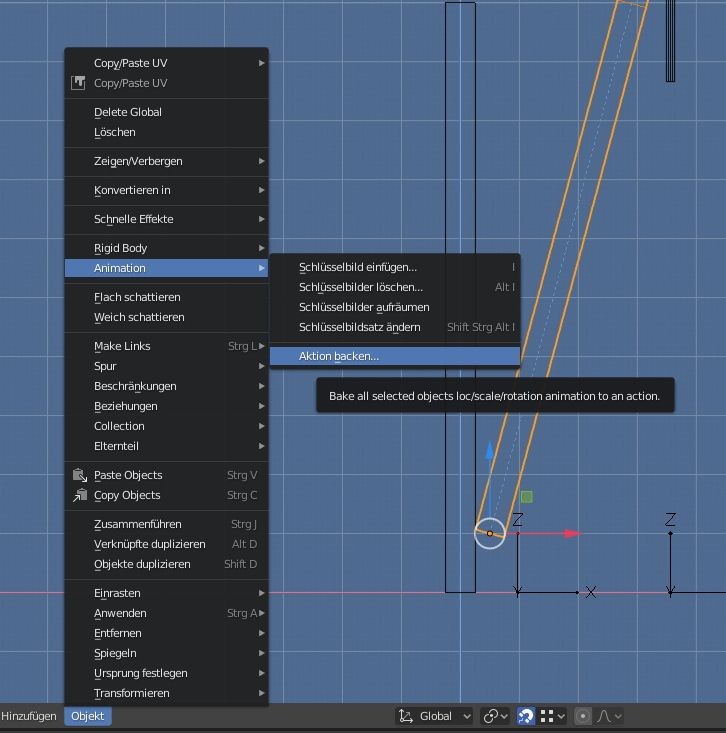The width and height of the screenshot is (726, 733).
Task: Select Verknüpfte duplizieren
Action: [166, 544]
